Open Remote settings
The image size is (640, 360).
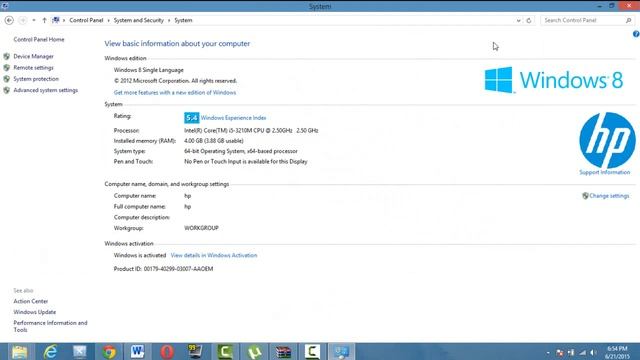pos(33,68)
